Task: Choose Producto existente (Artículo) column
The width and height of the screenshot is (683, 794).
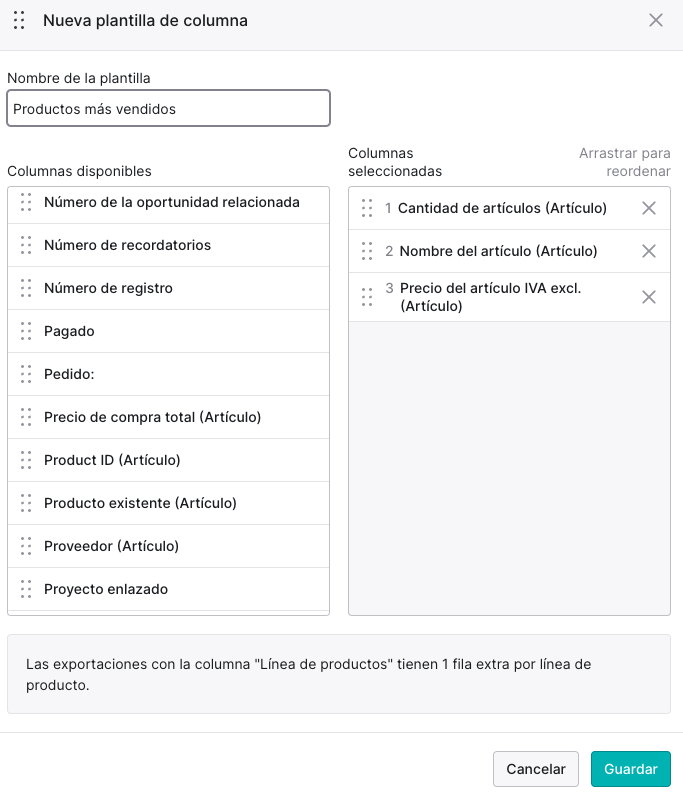Action: (x=169, y=503)
